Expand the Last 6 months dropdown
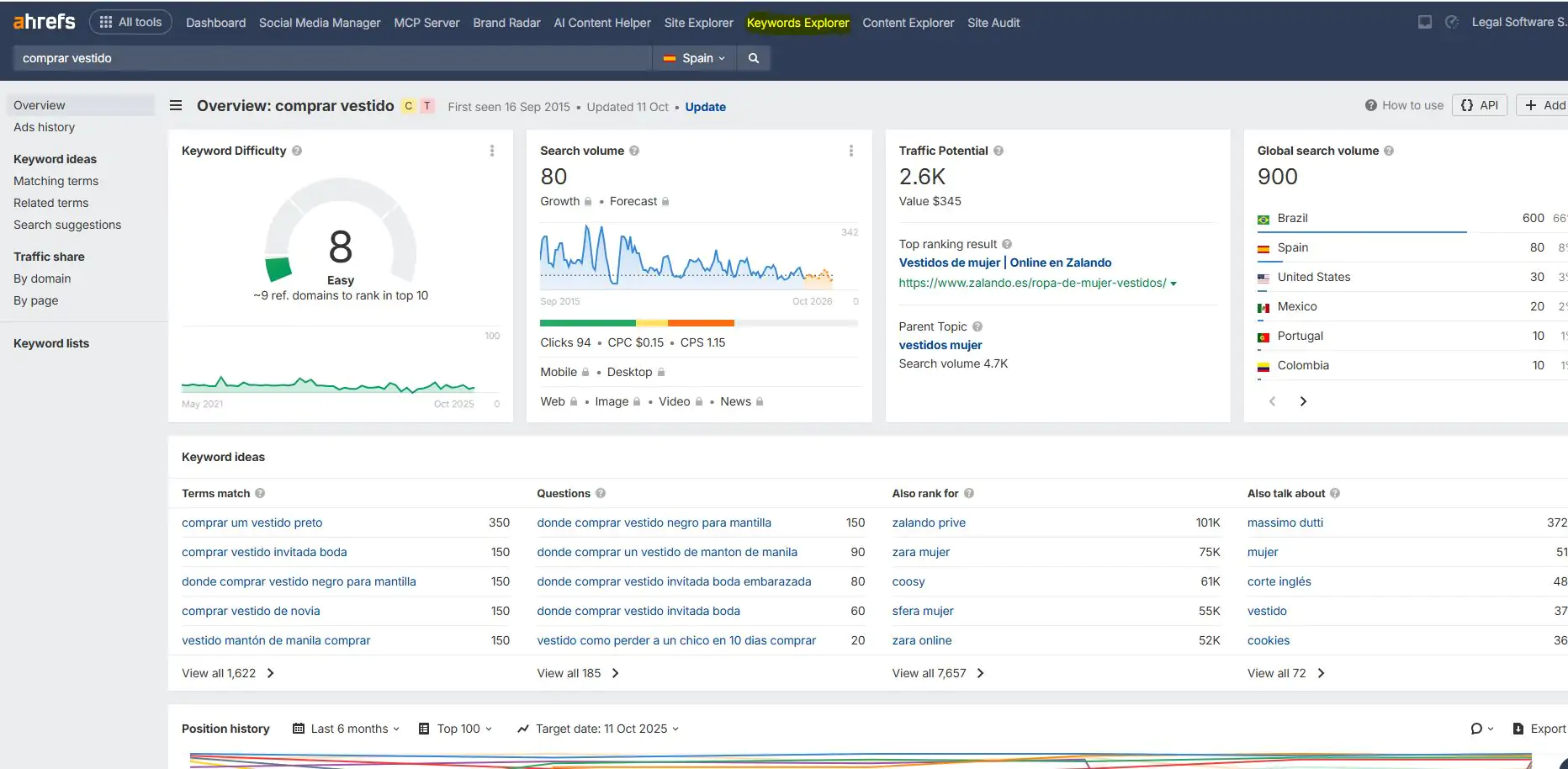 [x=347, y=729]
